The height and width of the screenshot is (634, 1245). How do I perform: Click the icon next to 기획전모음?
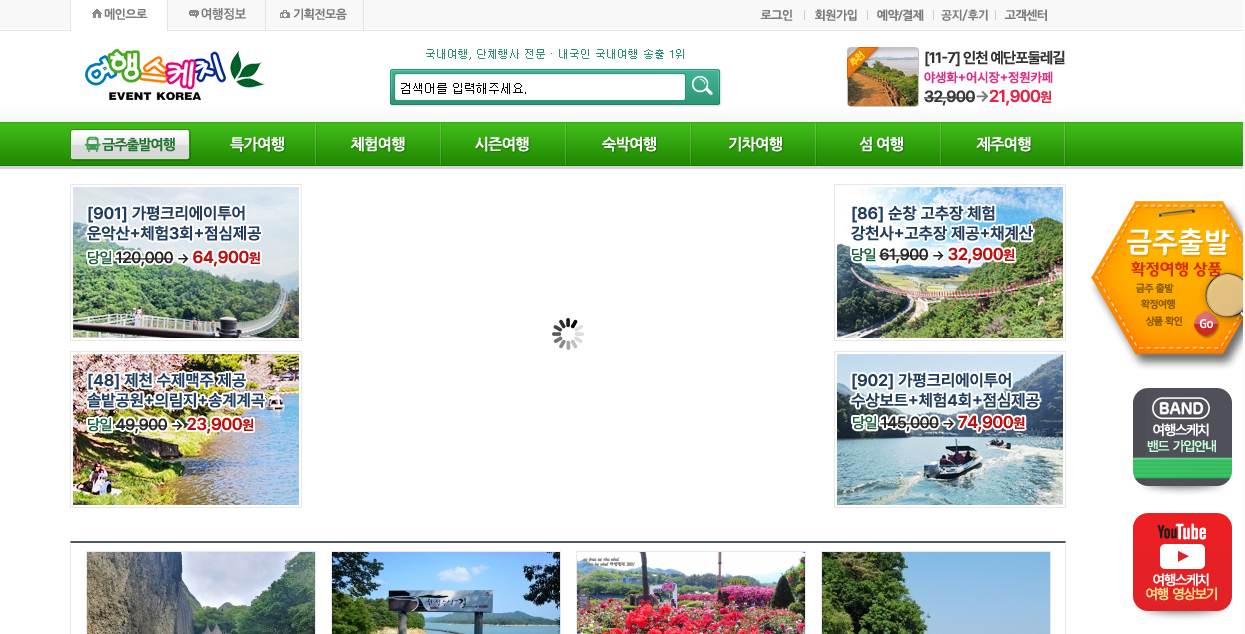point(287,14)
